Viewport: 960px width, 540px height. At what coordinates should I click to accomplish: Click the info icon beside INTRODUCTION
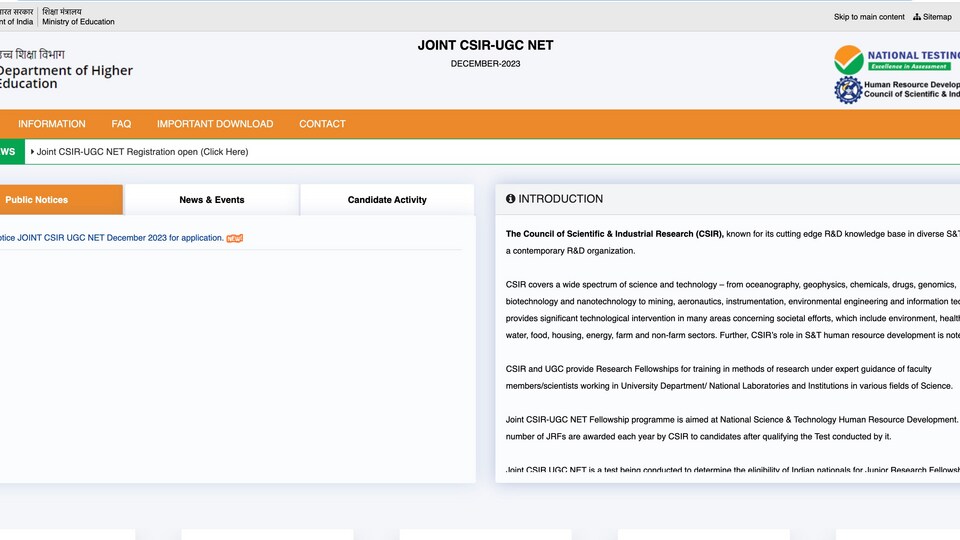pos(511,199)
